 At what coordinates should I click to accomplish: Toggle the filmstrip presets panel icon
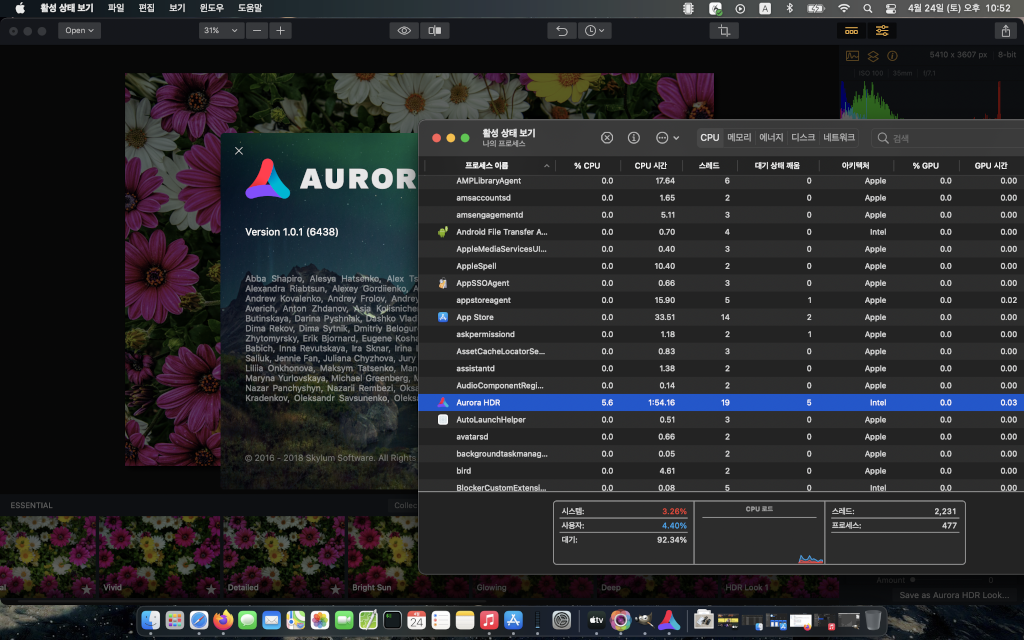[852, 31]
